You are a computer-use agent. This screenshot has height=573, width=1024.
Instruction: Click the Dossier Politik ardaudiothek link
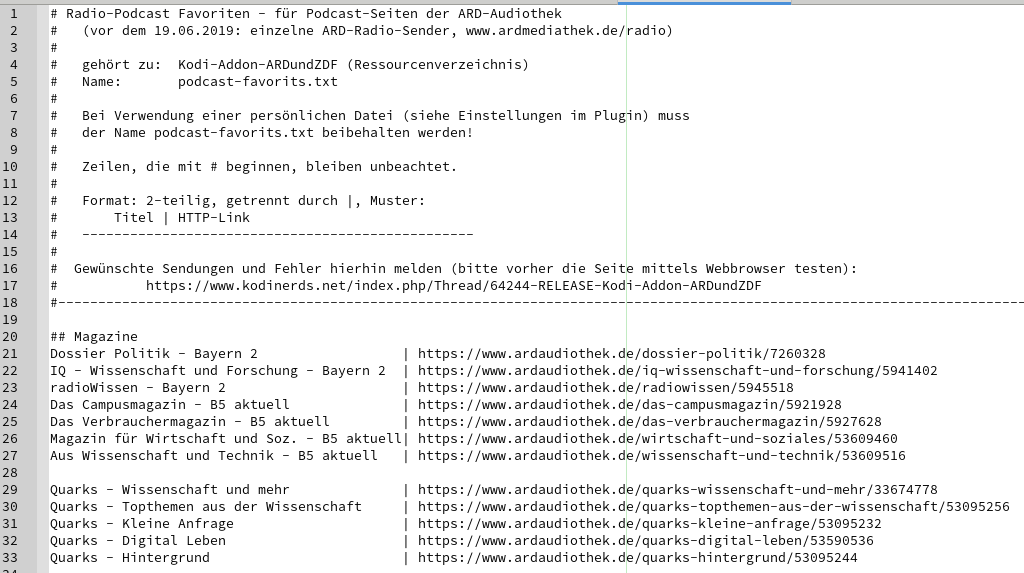[622, 353]
